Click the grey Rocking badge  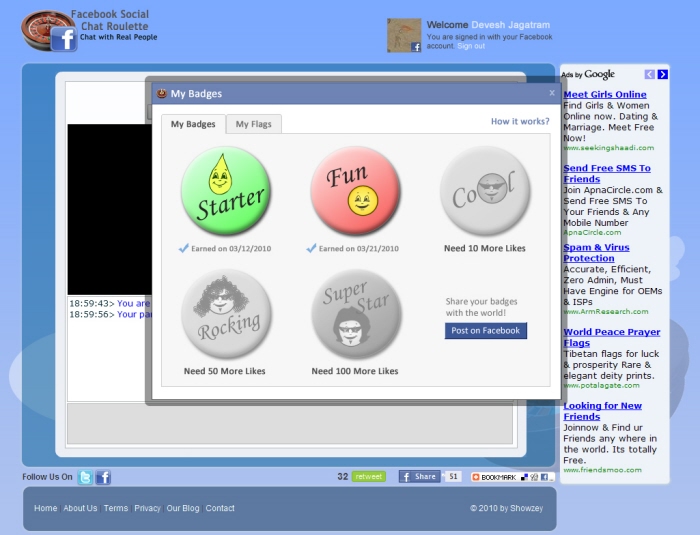coord(227,313)
